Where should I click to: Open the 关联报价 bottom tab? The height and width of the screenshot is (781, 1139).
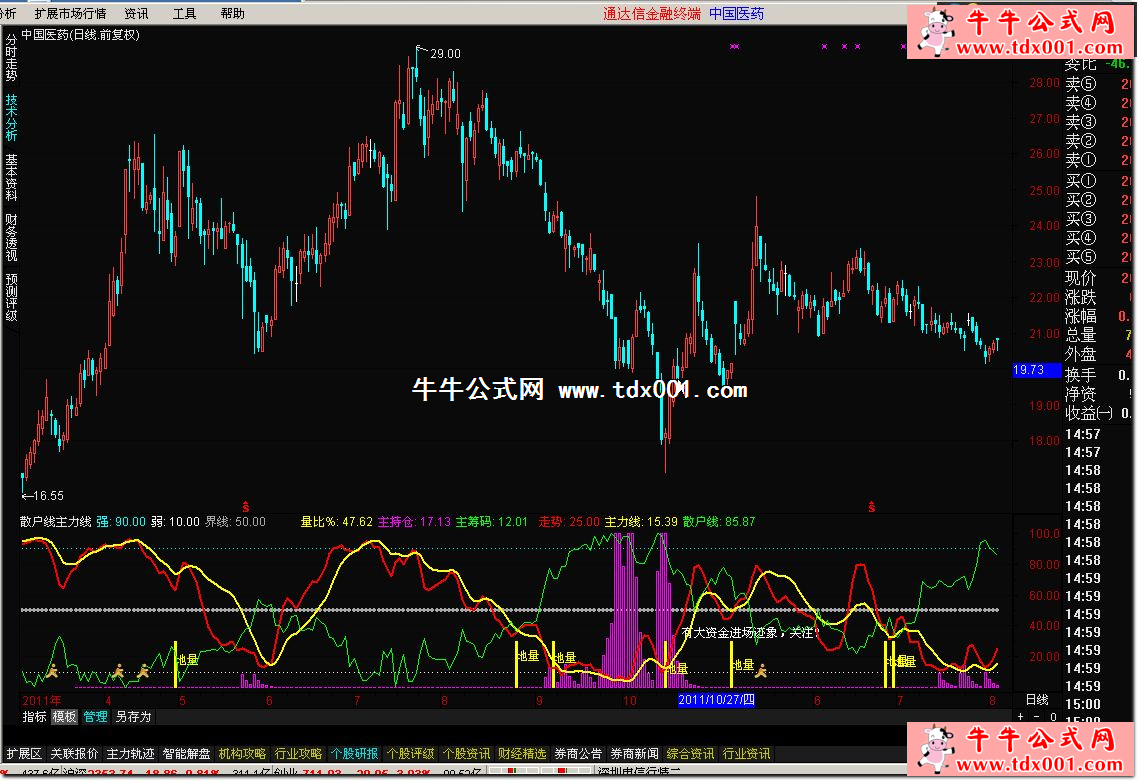74,753
